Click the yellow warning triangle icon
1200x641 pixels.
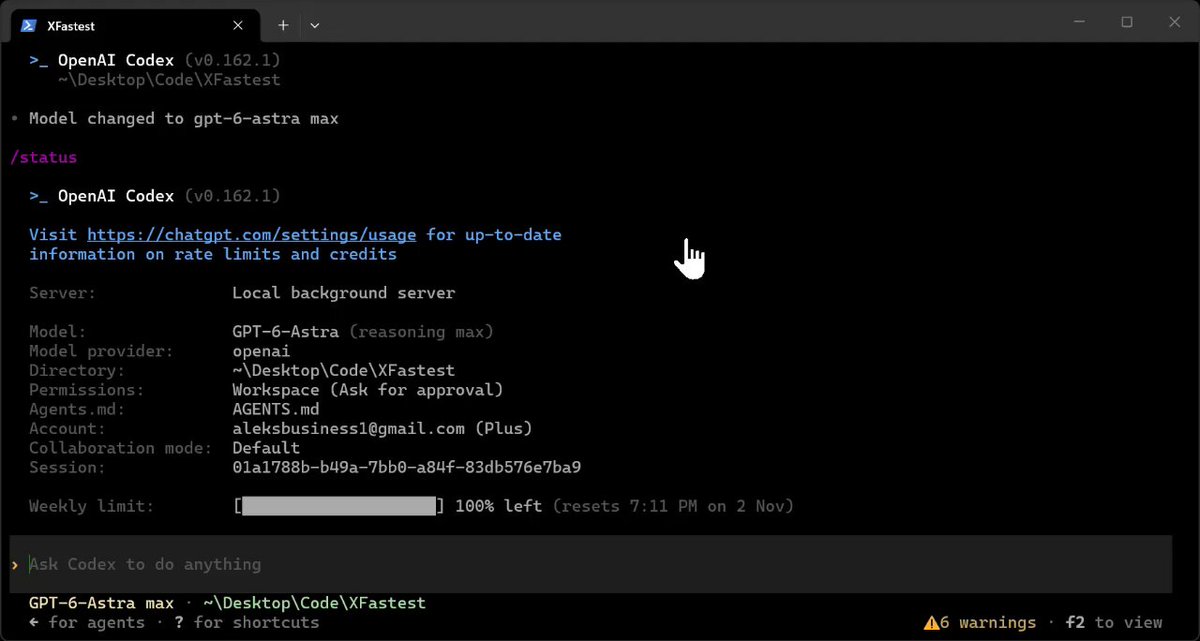pyautogui.click(x=932, y=623)
